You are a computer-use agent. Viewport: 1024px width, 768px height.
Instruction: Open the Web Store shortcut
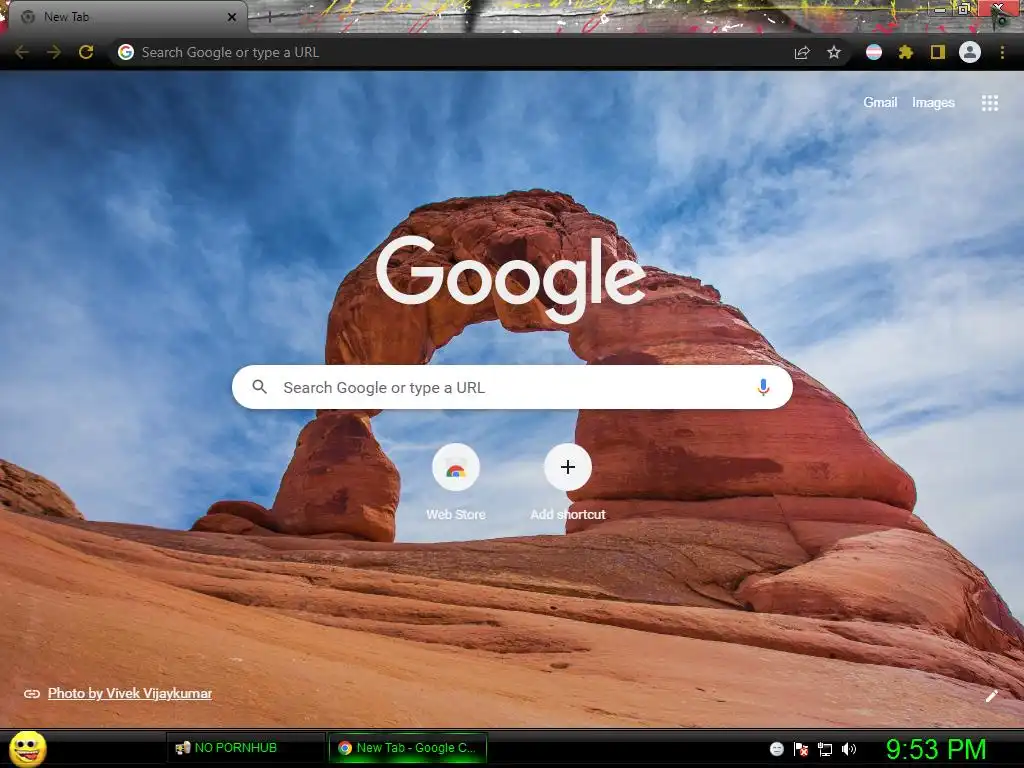point(456,482)
